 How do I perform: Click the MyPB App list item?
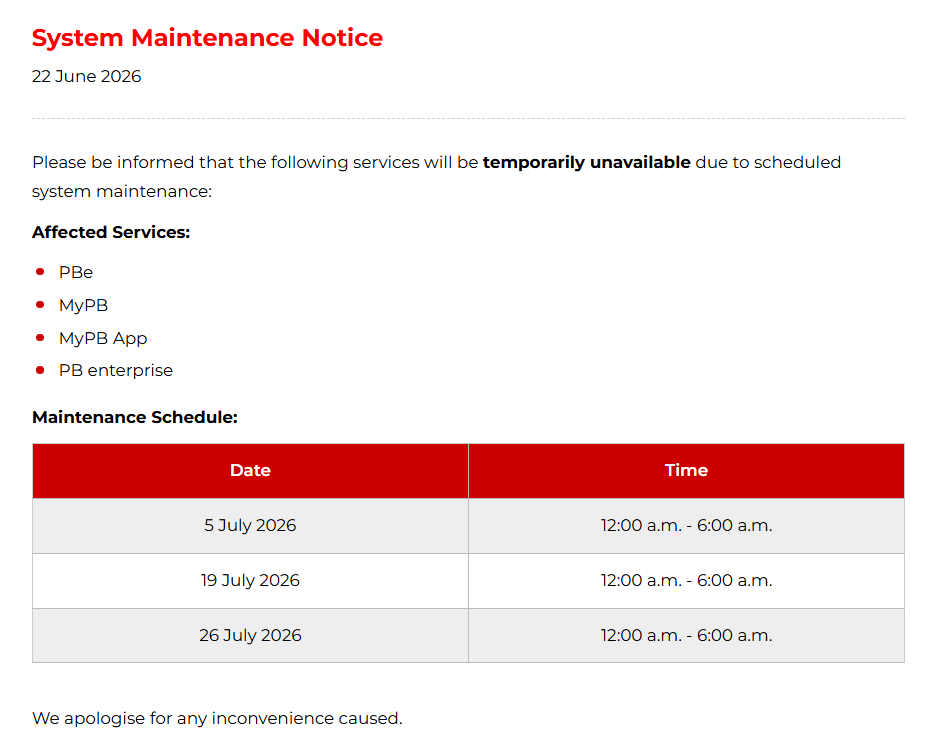click(x=103, y=338)
